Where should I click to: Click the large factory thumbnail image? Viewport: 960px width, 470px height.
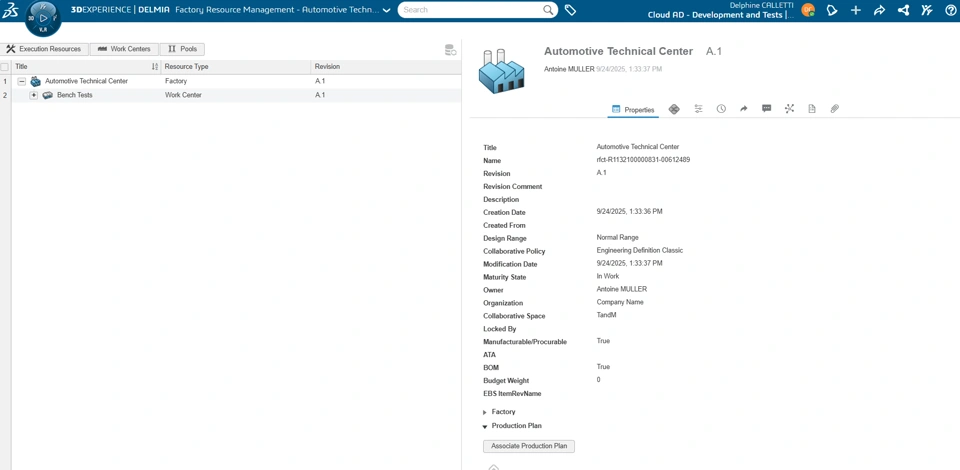[x=501, y=71]
